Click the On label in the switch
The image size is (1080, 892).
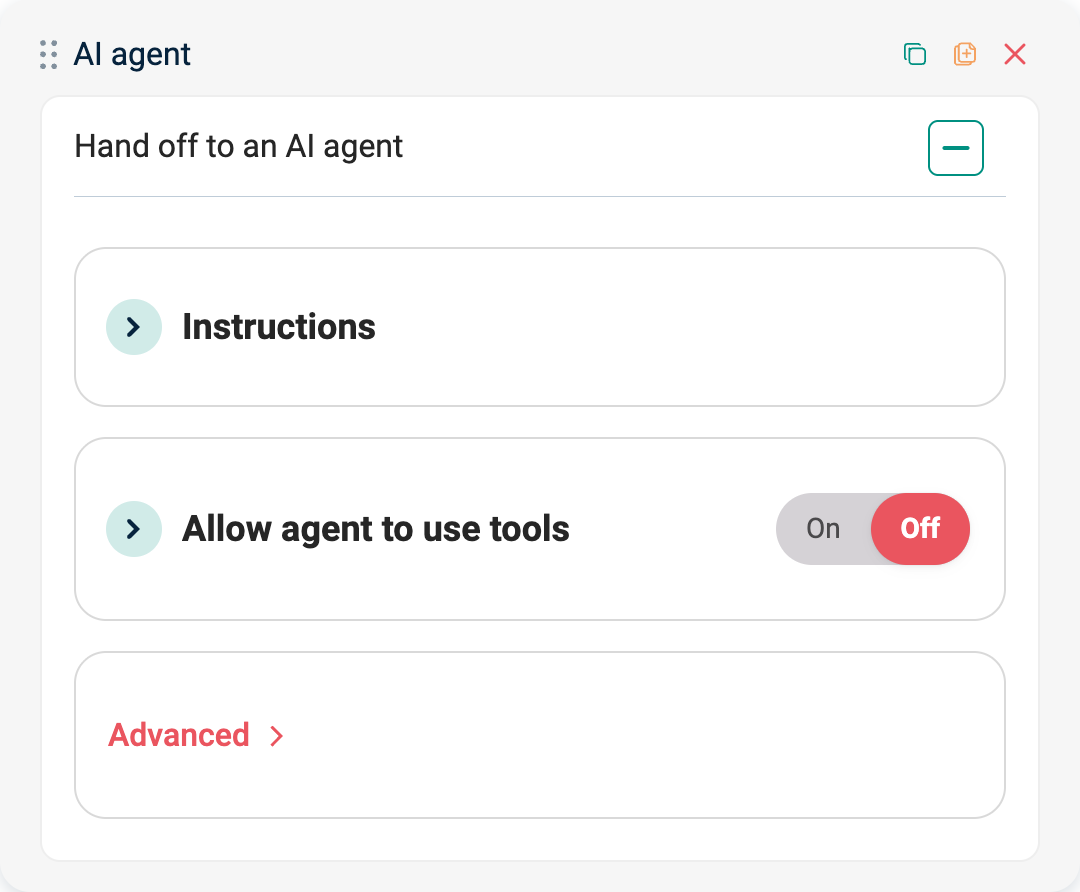[822, 529]
